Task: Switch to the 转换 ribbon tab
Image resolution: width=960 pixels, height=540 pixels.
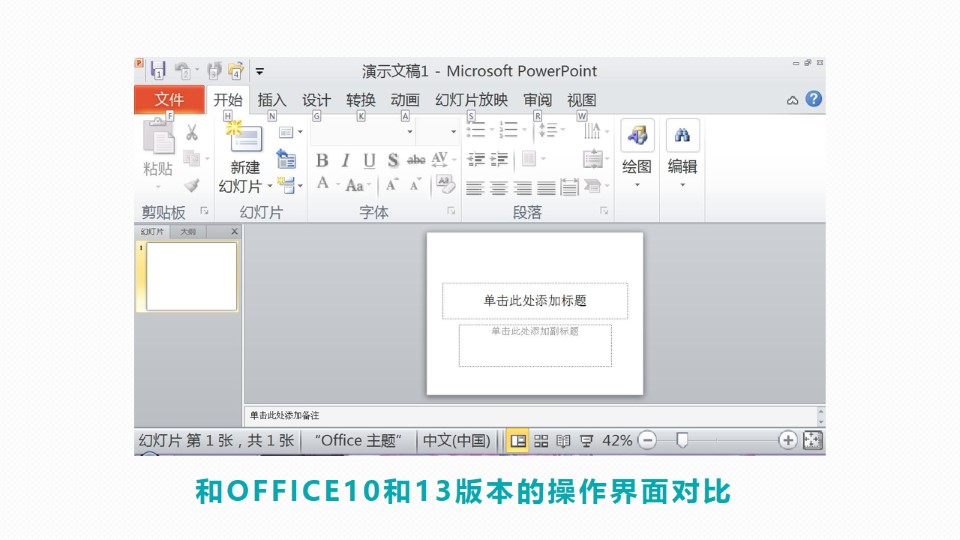Action: [361, 100]
